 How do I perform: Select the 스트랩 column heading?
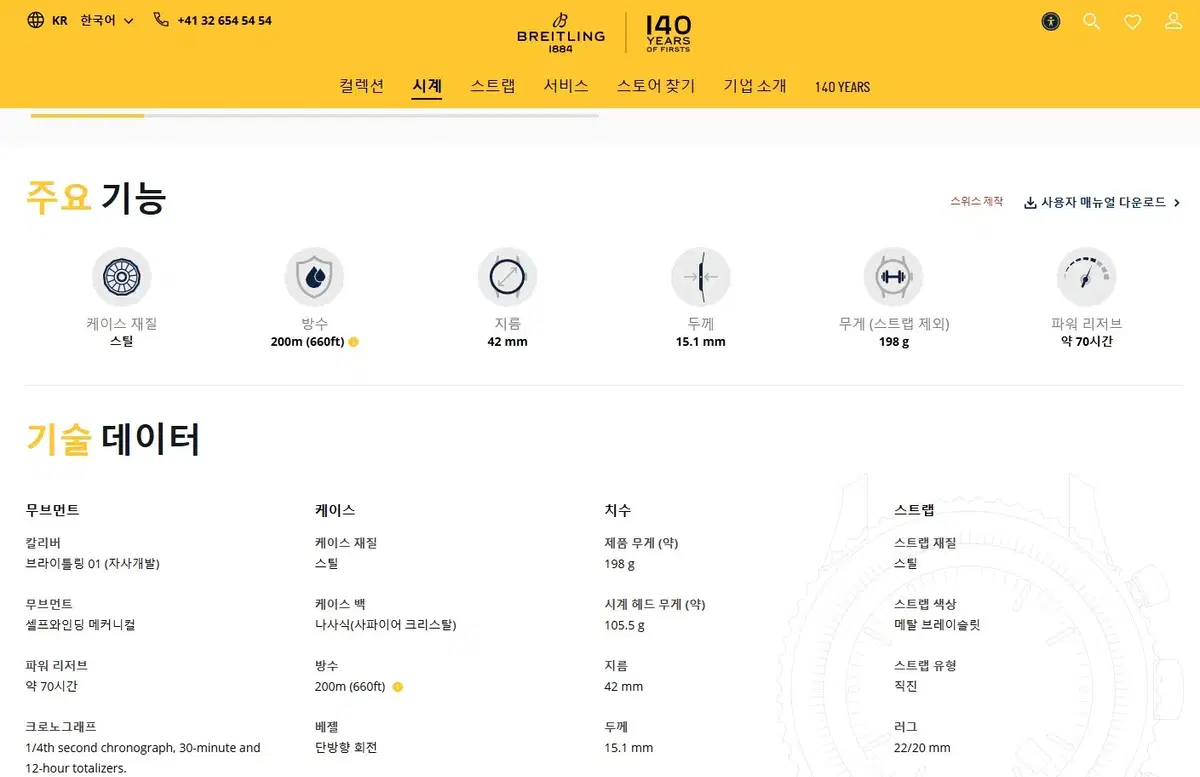tap(914, 510)
